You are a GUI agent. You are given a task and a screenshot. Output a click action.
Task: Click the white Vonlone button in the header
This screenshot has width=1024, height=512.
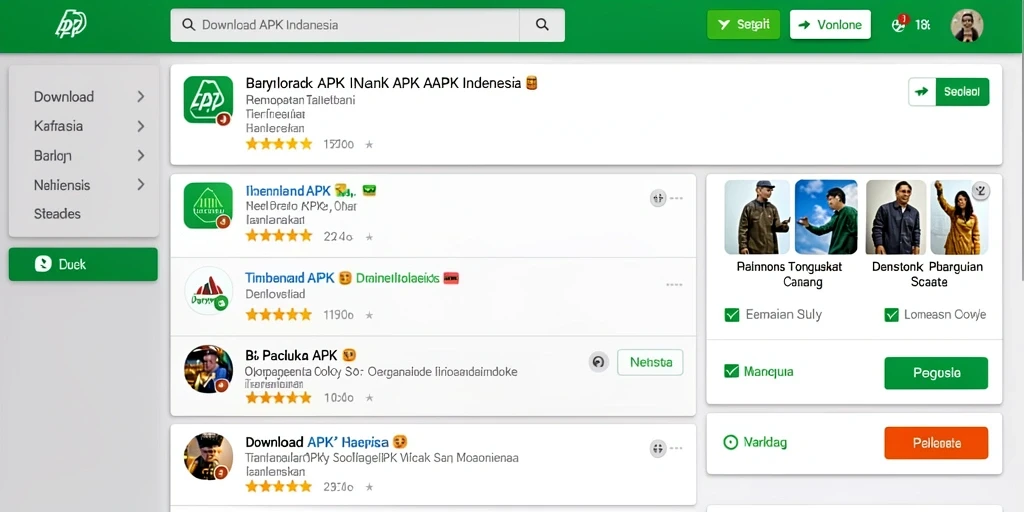point(830,25)
